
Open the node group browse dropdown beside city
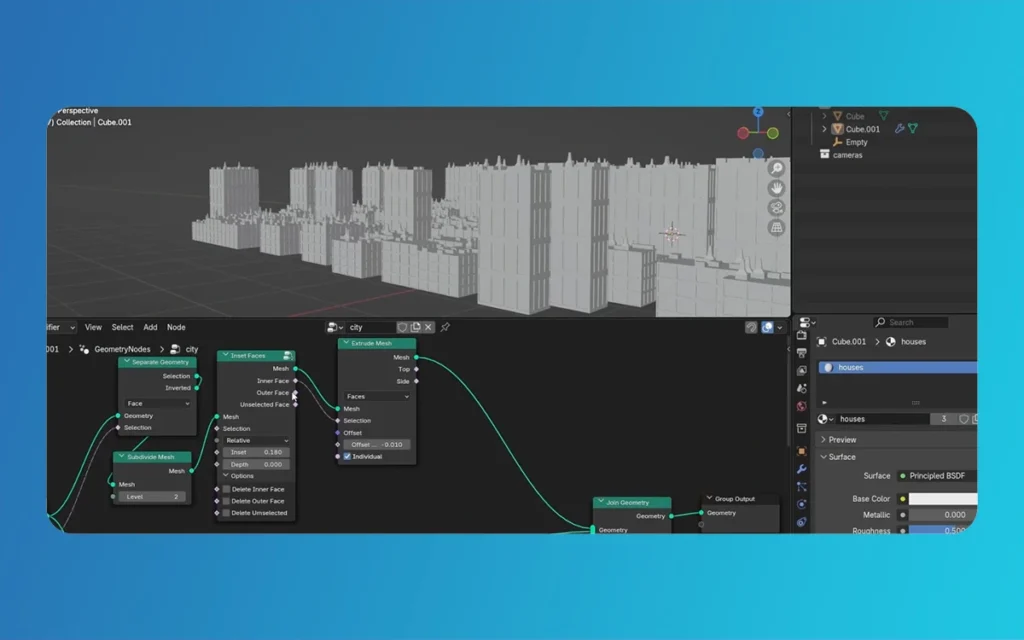tap(335, 327)
